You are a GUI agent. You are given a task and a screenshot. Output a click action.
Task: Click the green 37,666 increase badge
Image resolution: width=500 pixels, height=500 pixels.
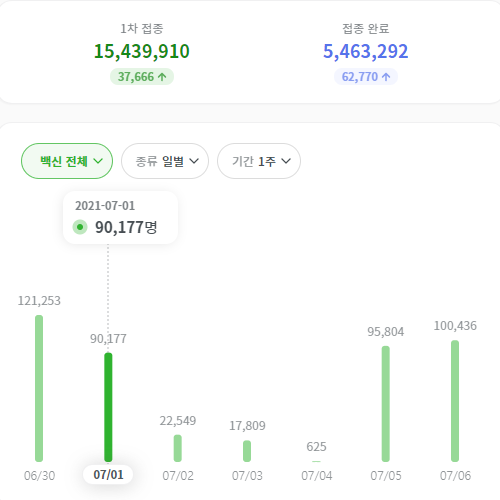coord(142,77)
